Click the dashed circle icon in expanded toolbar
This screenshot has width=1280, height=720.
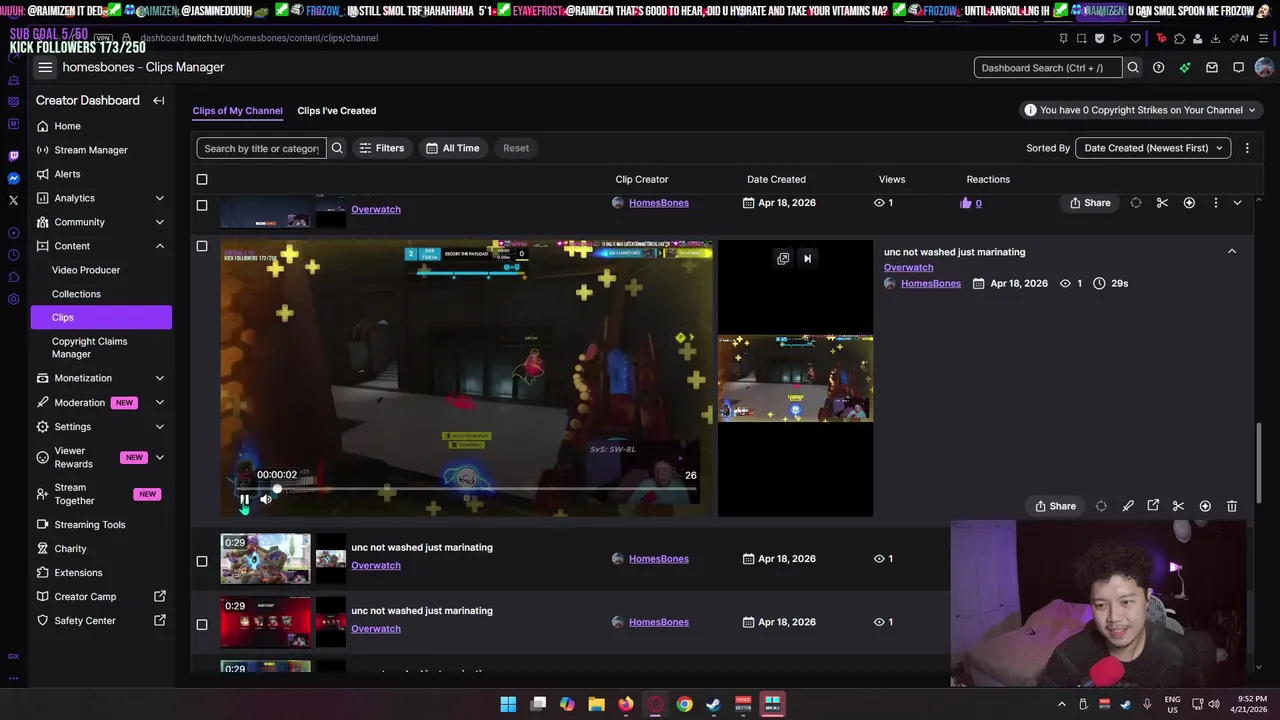tap(1101, 506)
